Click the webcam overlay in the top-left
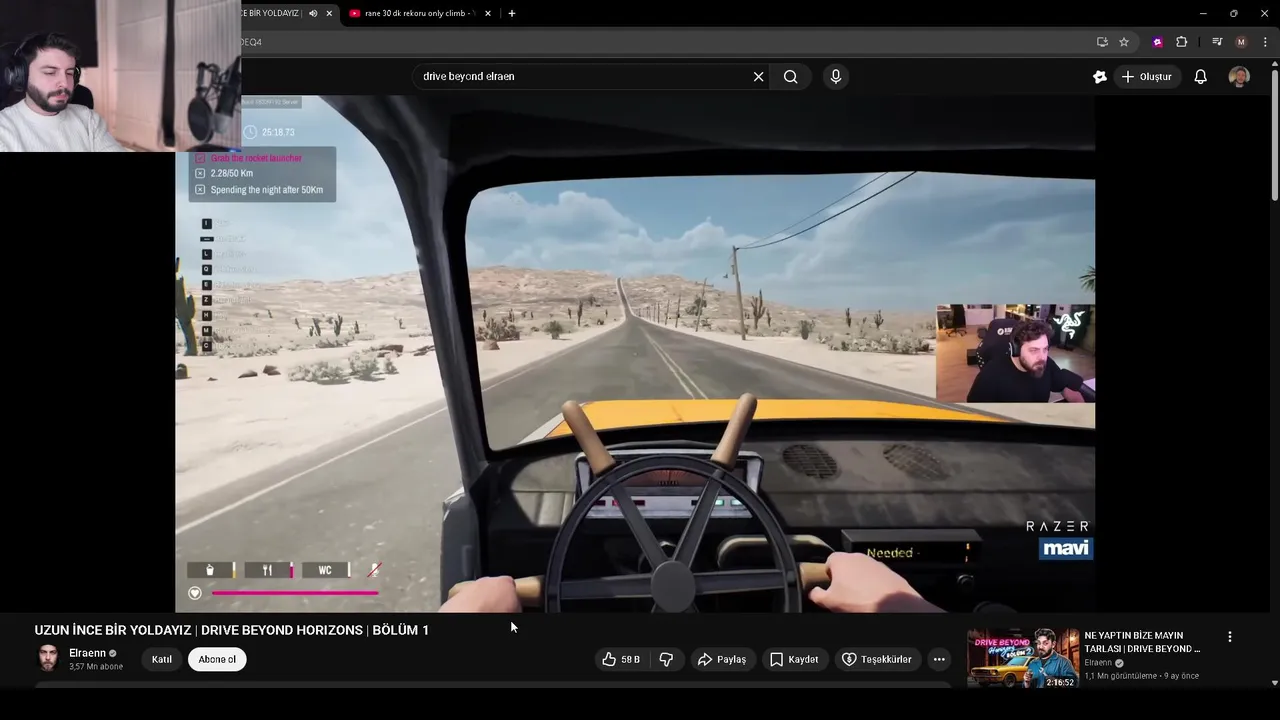Viewport: 1280px width, 720px height. 120,75
